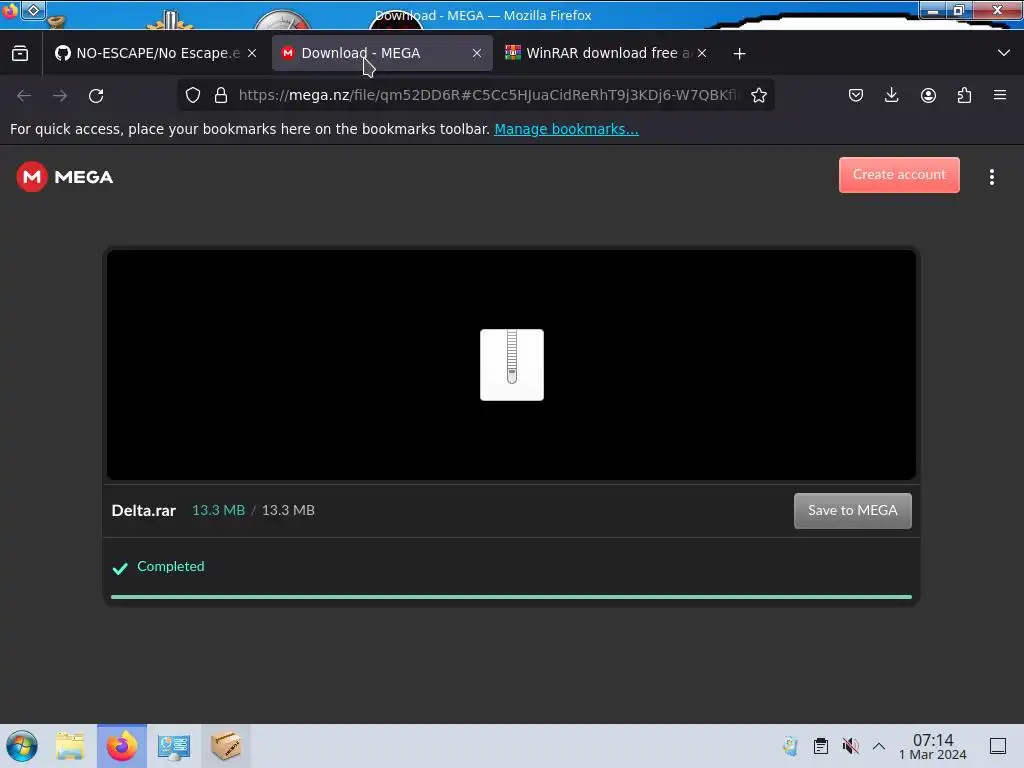Open Windows Start menu orb

point(22,746)
